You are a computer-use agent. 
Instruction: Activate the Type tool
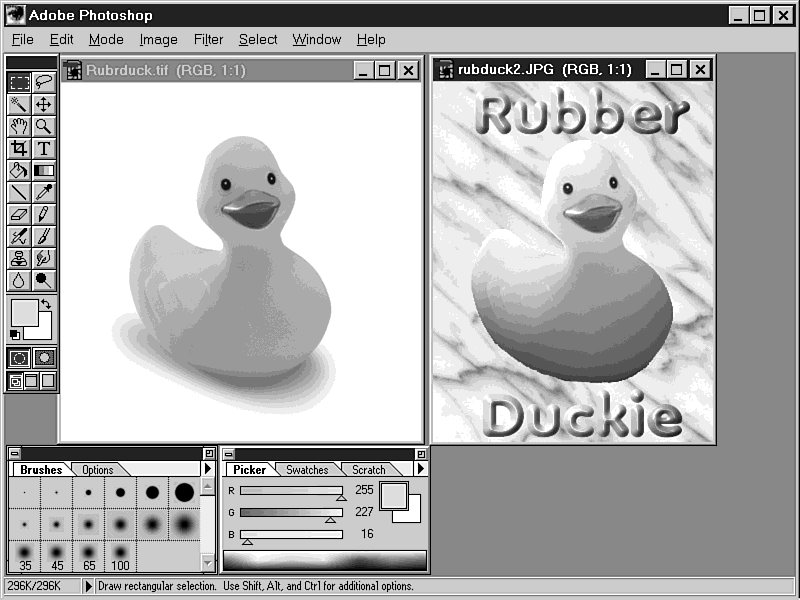pyautogui.click(x=44, y=148)
